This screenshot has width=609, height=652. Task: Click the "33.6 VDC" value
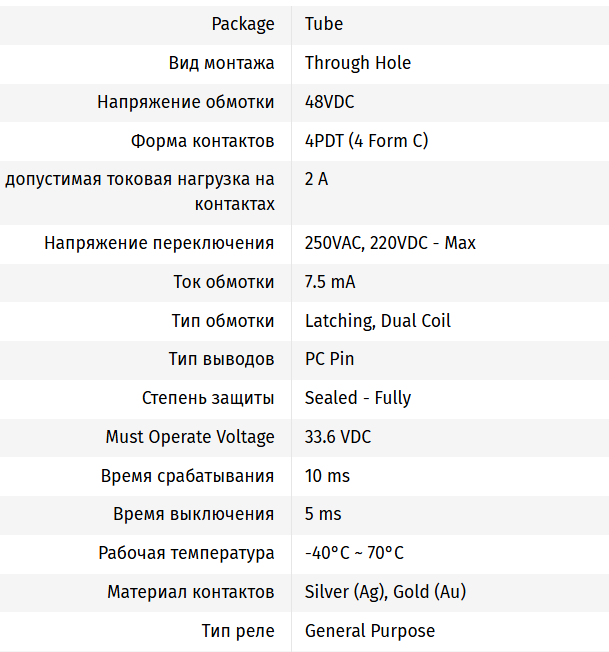pyautogui.click(x=338, y=437)
